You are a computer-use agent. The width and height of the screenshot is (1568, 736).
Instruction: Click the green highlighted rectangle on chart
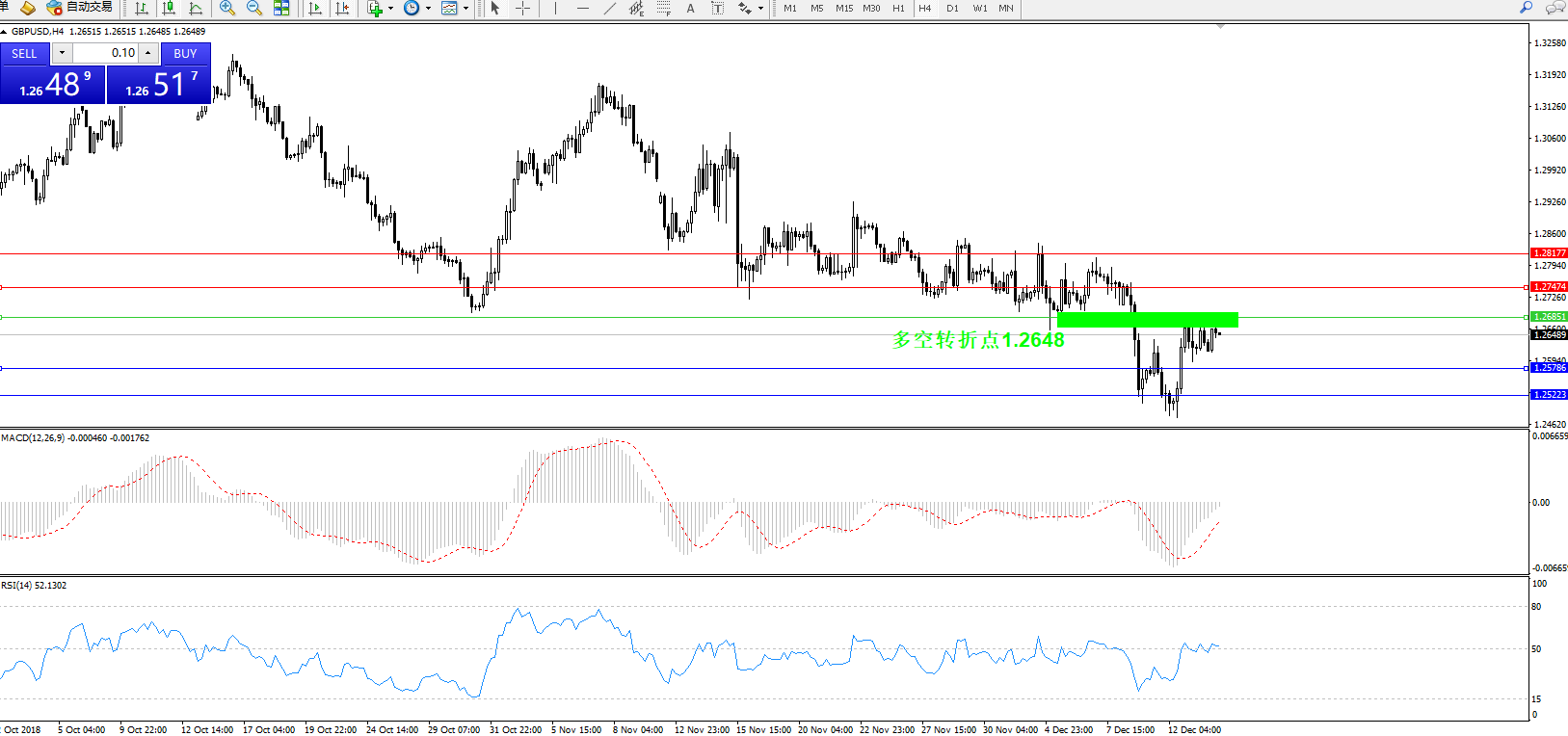coord(1147,319)
